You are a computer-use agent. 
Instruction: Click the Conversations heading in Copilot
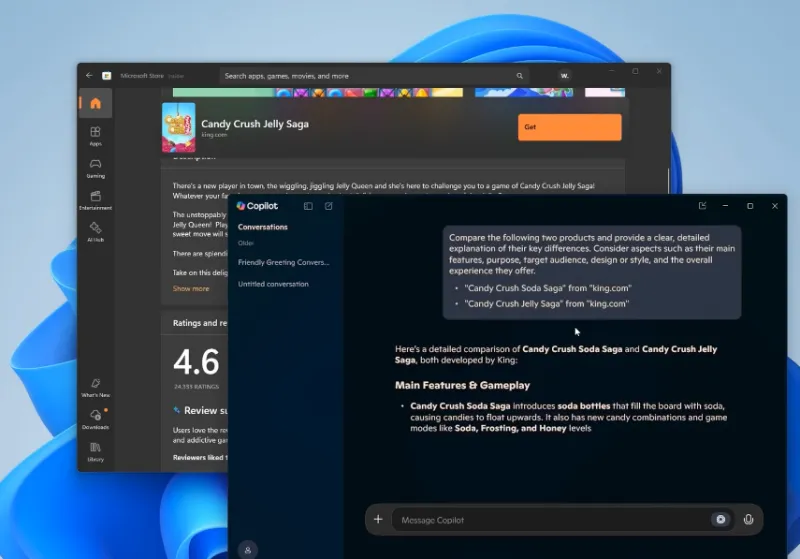263,227
